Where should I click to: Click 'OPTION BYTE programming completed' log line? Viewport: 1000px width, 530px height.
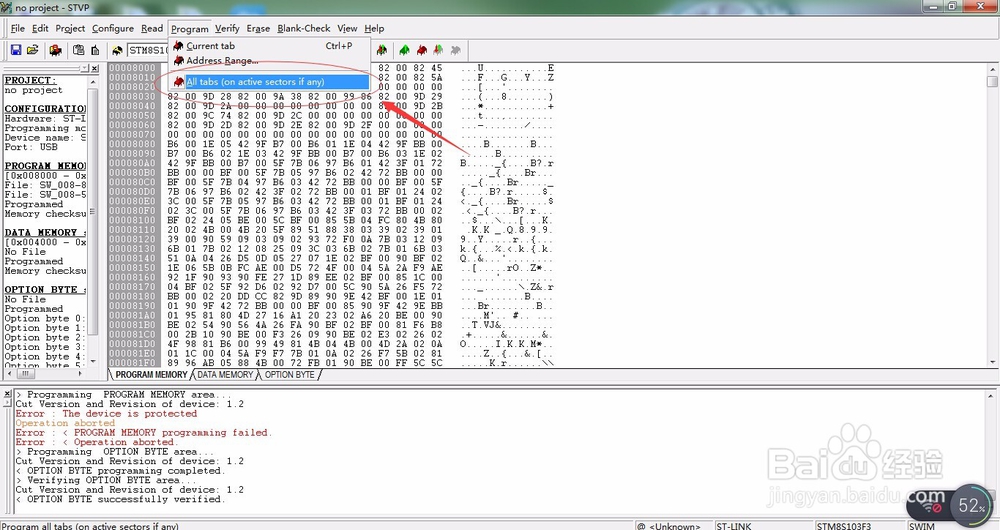point(120,471)
